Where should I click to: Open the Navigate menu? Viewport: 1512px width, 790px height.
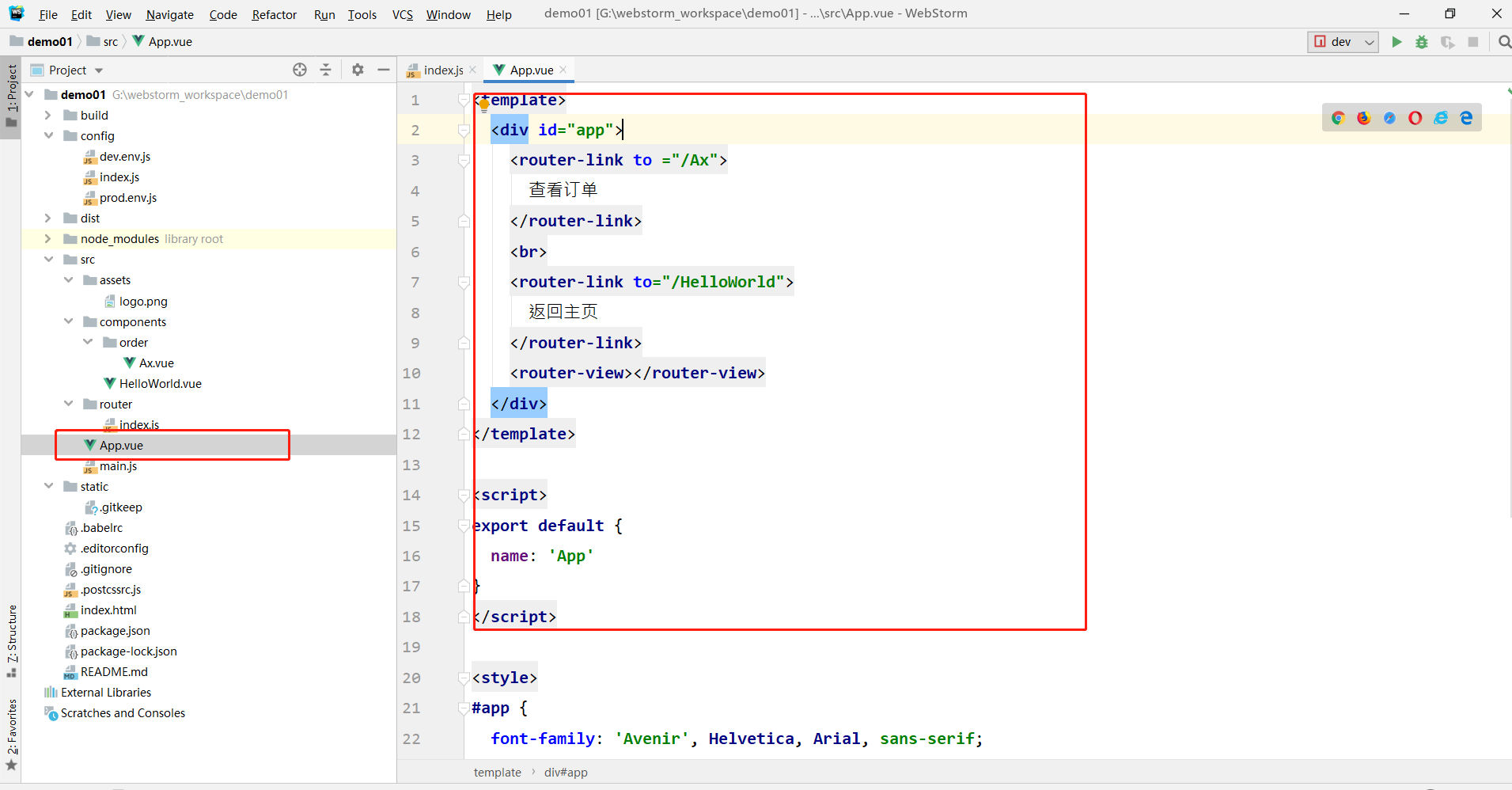(x=169, y=14)
